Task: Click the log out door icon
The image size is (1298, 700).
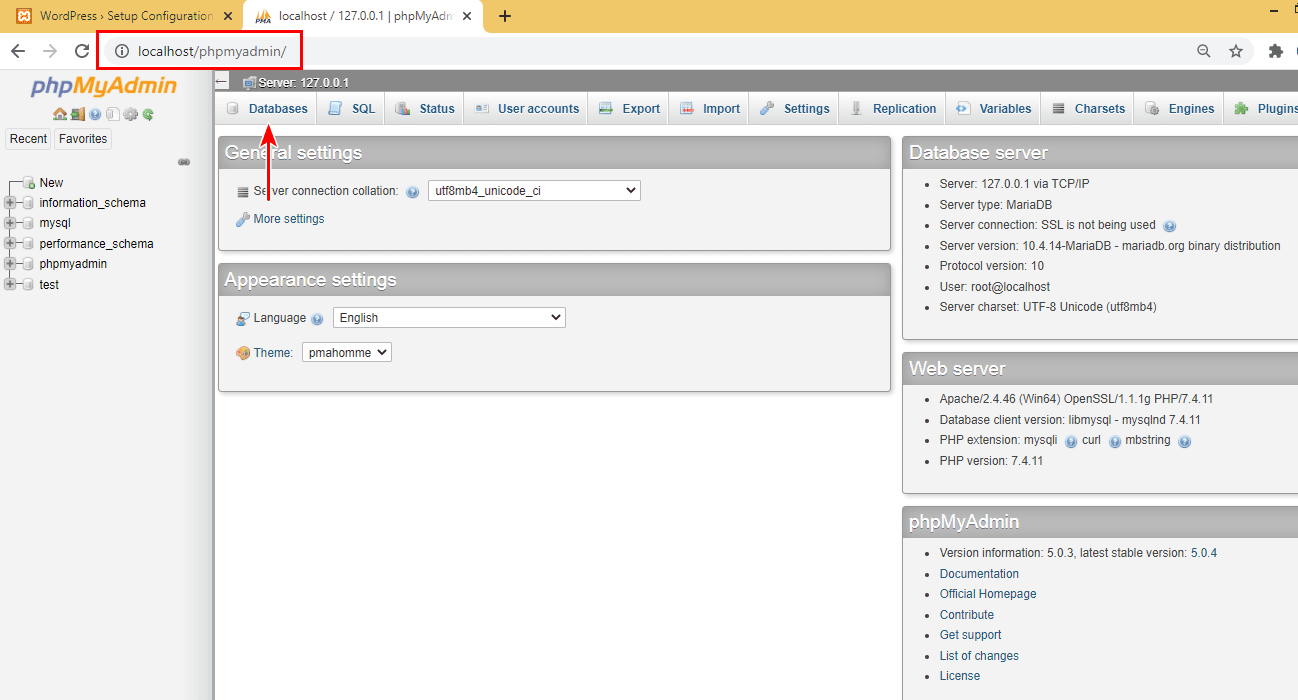Action: (x=78, y=114)
